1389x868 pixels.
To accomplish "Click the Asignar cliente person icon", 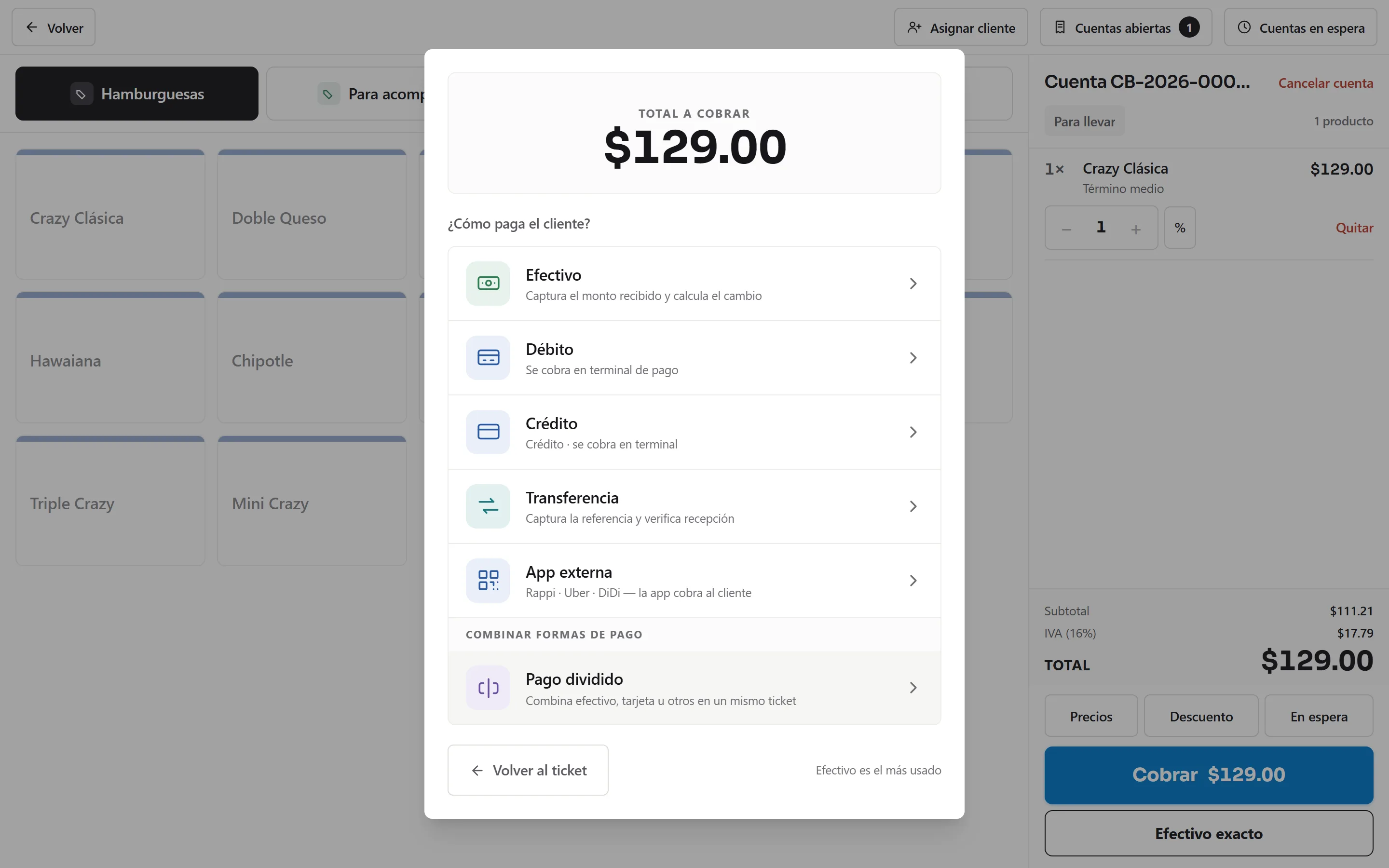I will (x=914, y=27).
